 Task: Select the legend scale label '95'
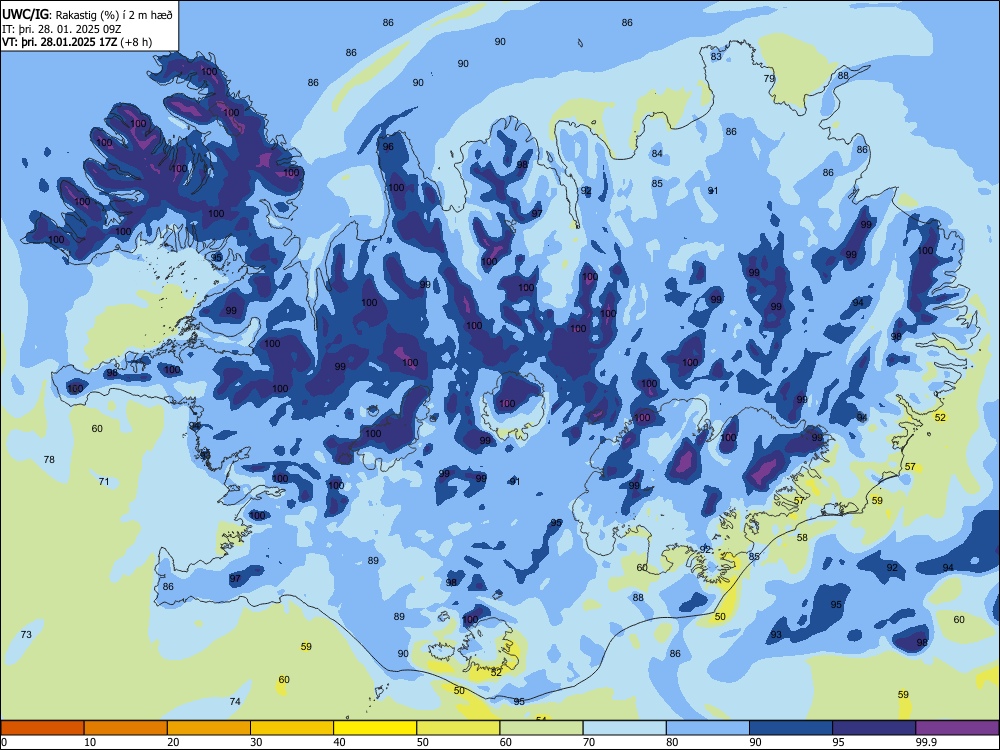[838, 742]
